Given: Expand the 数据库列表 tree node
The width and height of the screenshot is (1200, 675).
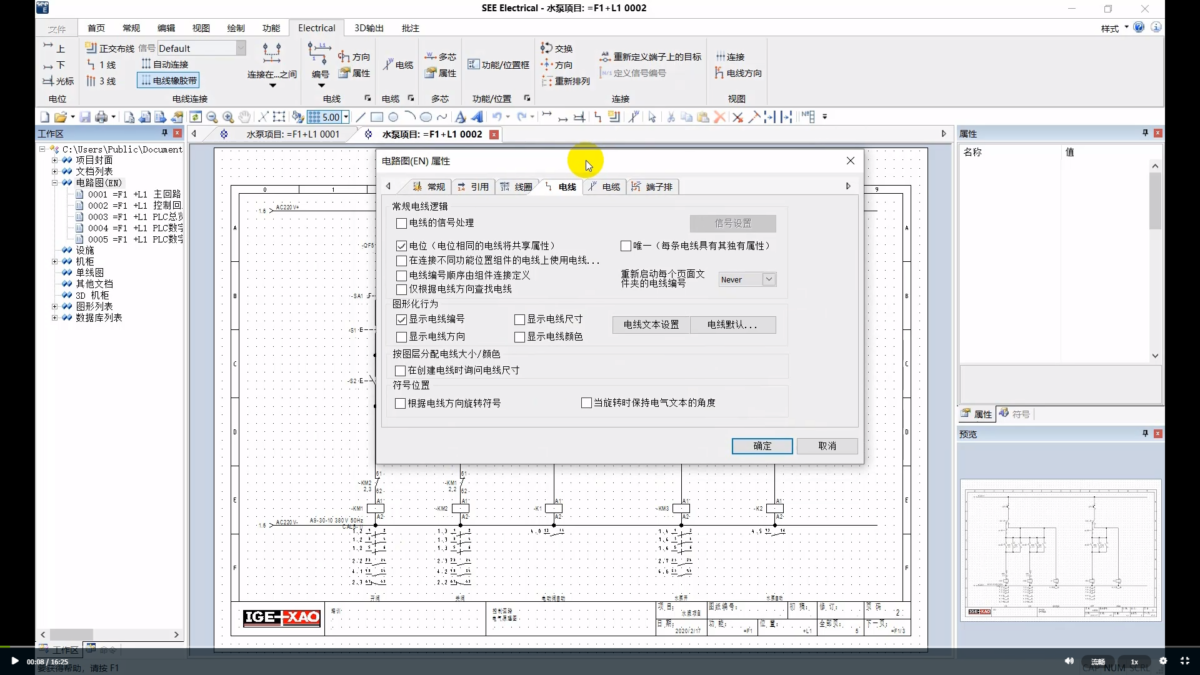Looking at the screenshot, I should (56, 318).
